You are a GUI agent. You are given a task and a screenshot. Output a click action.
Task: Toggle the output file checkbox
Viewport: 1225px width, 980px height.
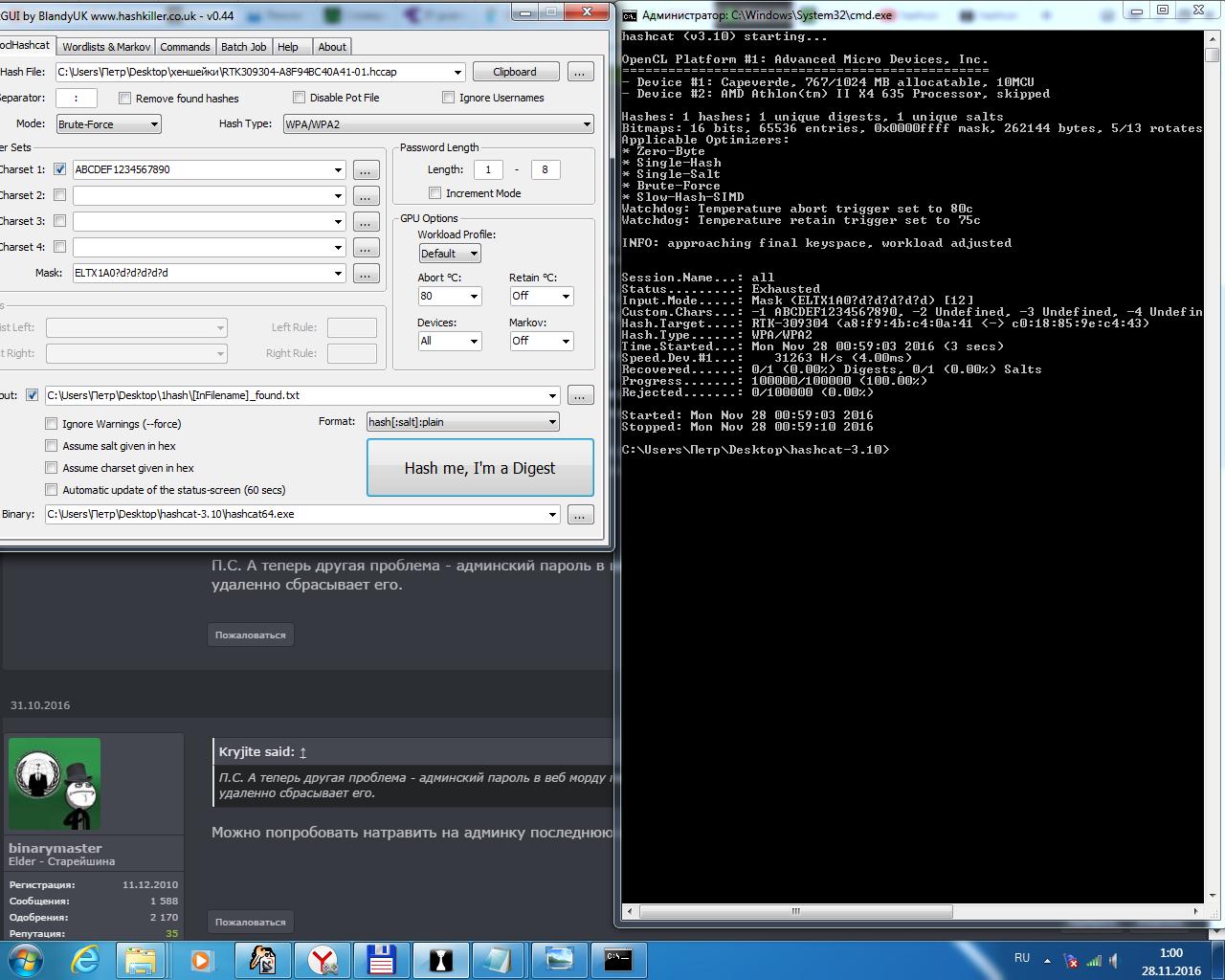pos(32,394)
